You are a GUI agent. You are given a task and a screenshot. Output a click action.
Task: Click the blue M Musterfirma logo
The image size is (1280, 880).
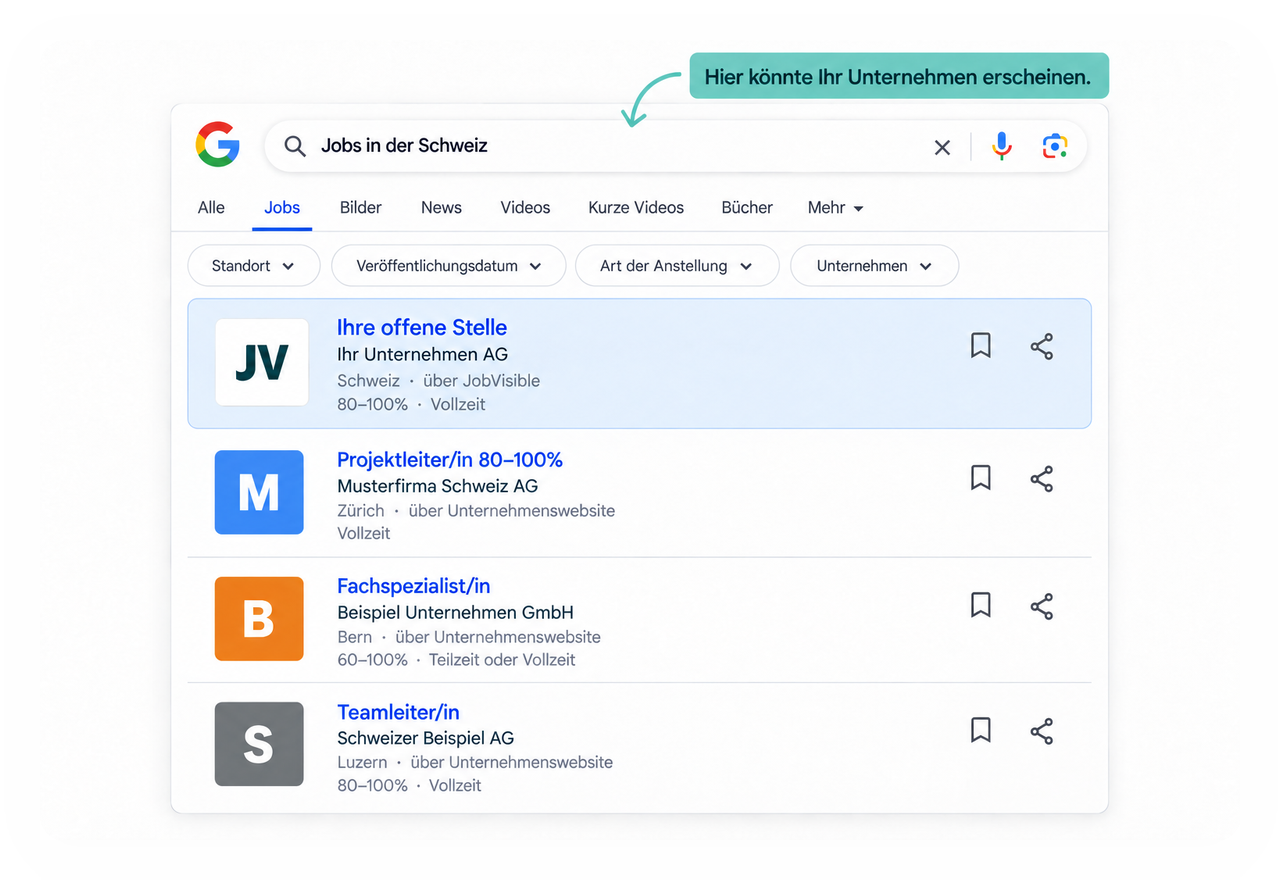259,492
